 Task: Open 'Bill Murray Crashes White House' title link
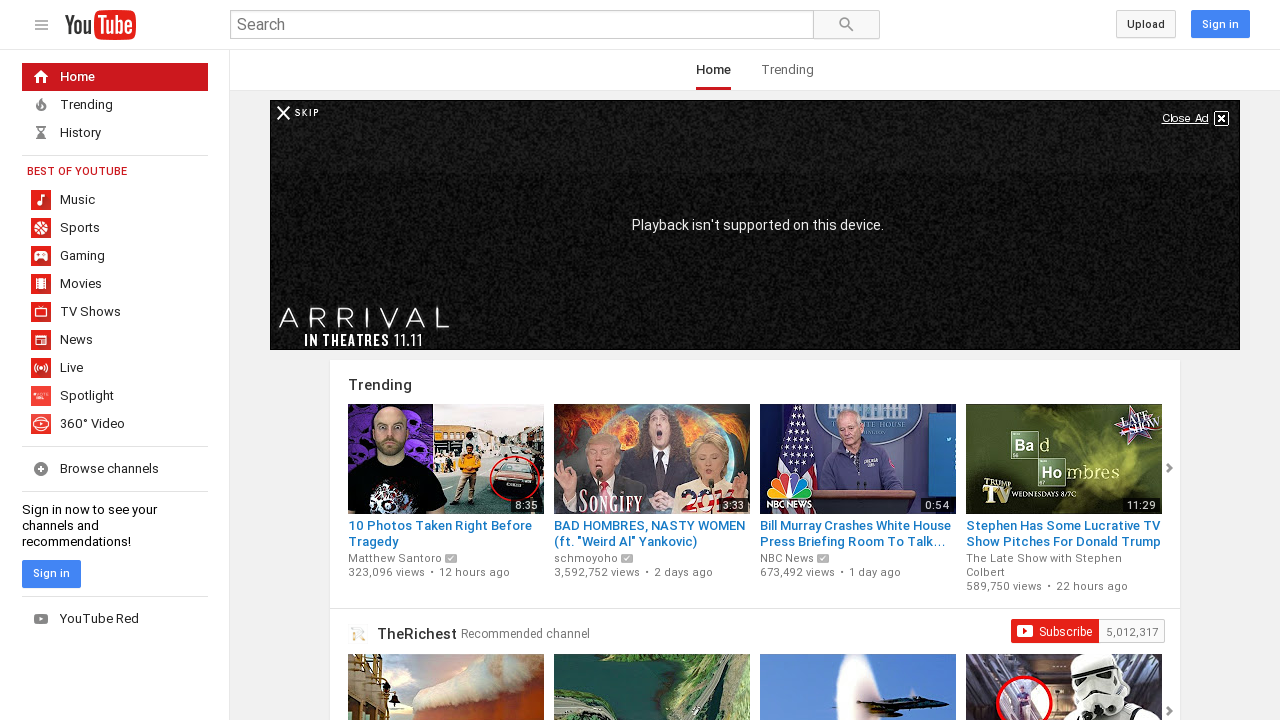pos(856,533)
